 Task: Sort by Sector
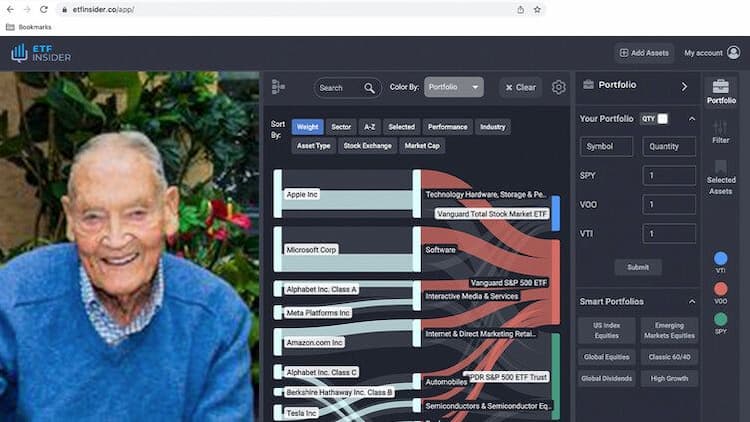[341, 127]
